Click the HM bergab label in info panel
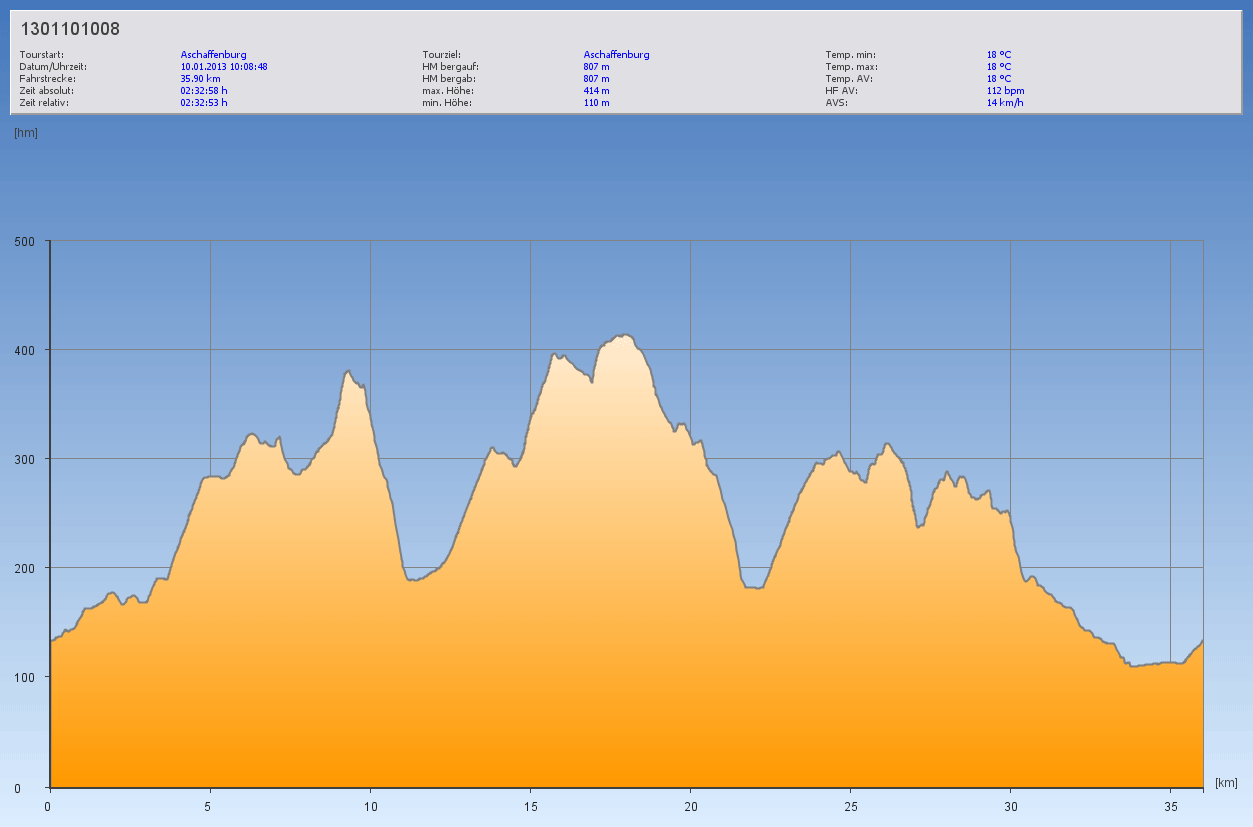 click(448, 78)
